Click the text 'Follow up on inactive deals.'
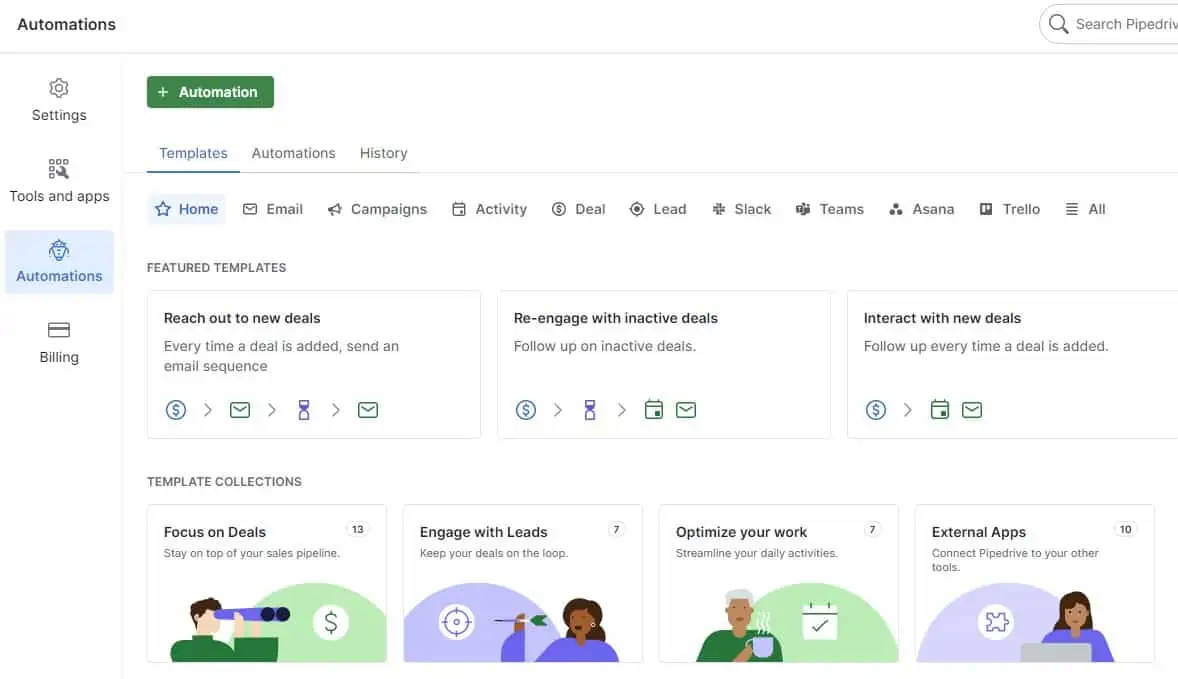The image size is (1178, 679). (x=605, y=346)
